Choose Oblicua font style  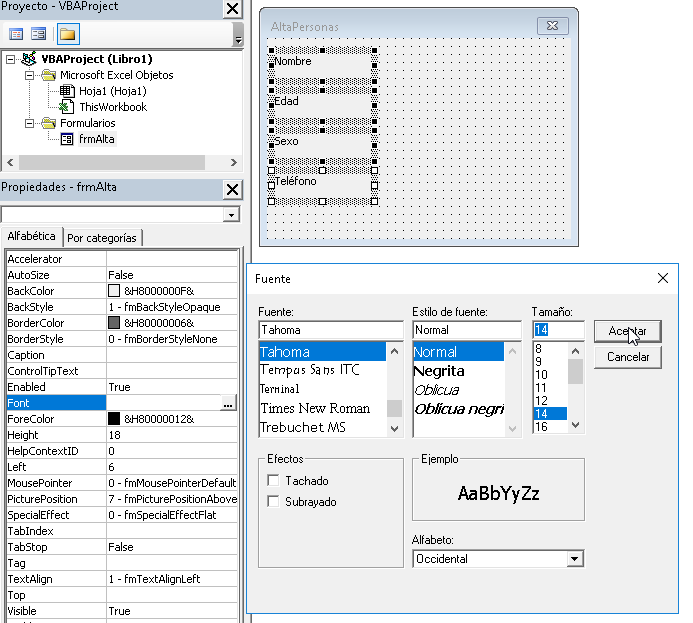coord(437,390)
